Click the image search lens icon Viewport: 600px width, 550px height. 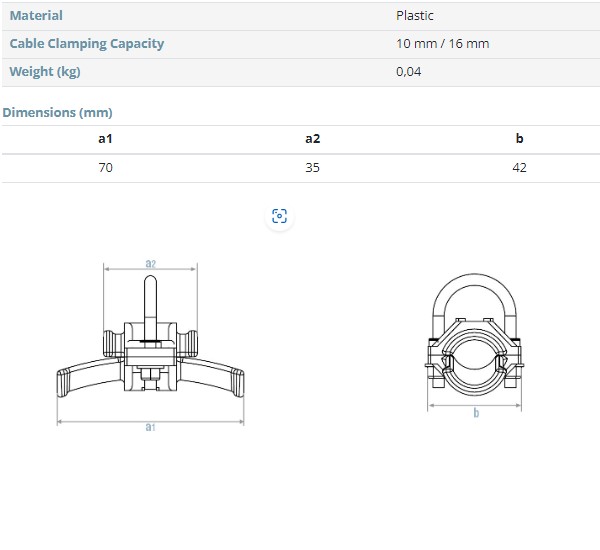coord(280,217)
